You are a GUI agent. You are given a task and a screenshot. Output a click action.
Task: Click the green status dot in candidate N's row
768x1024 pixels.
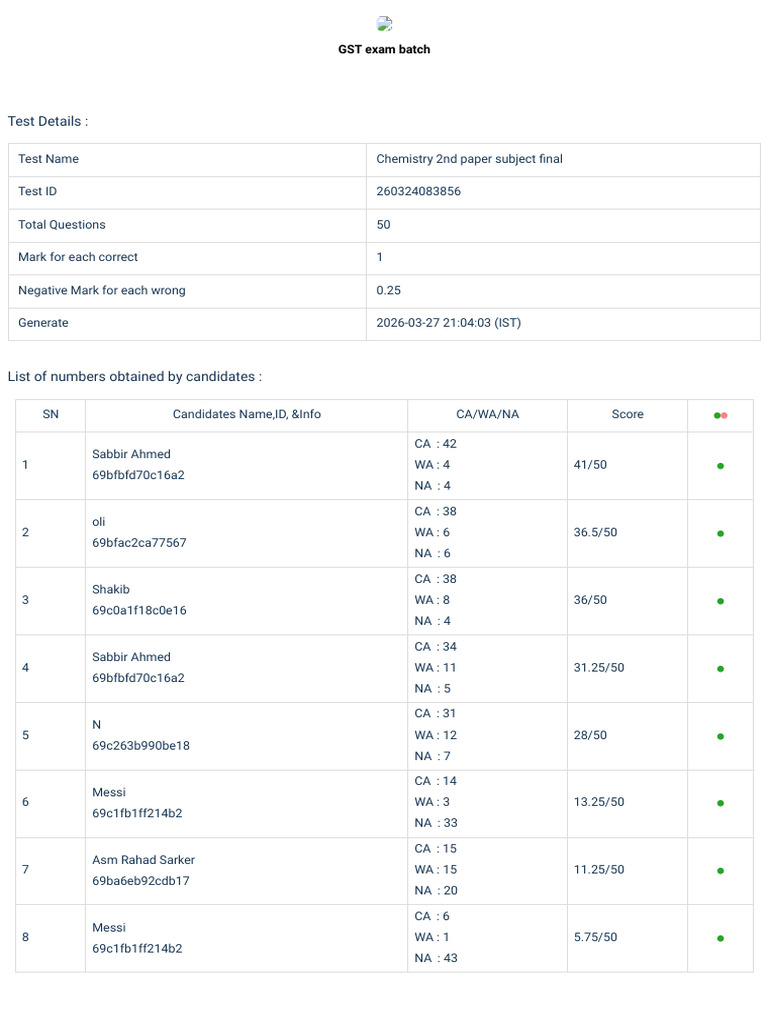pos(720,736)
